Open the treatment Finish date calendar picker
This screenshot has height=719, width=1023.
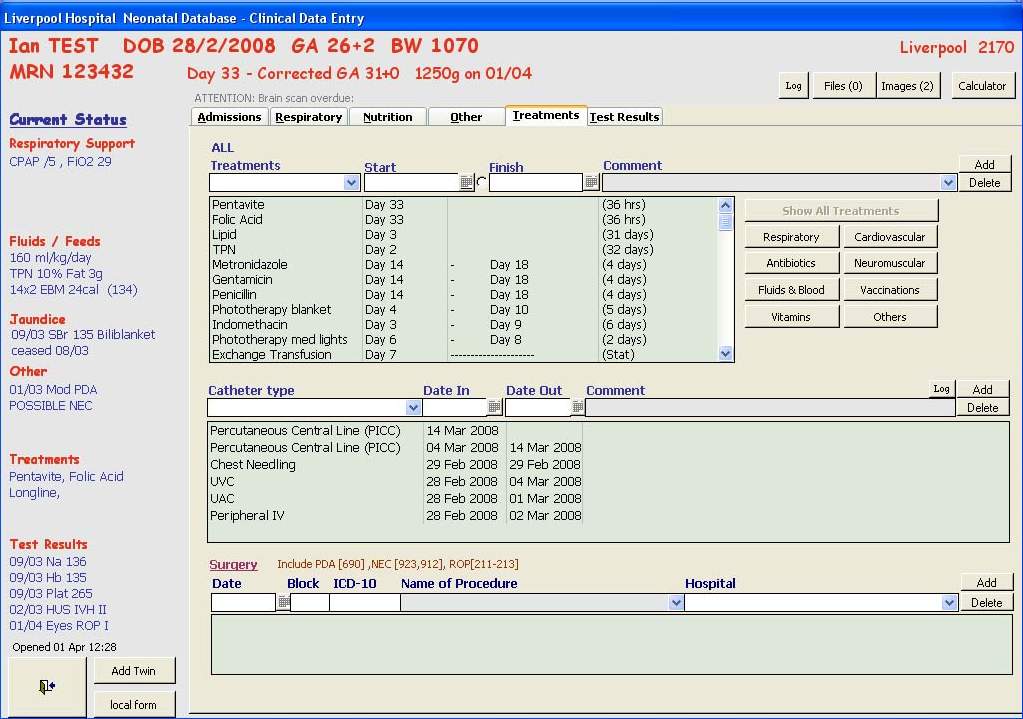(x=591, y=183)
